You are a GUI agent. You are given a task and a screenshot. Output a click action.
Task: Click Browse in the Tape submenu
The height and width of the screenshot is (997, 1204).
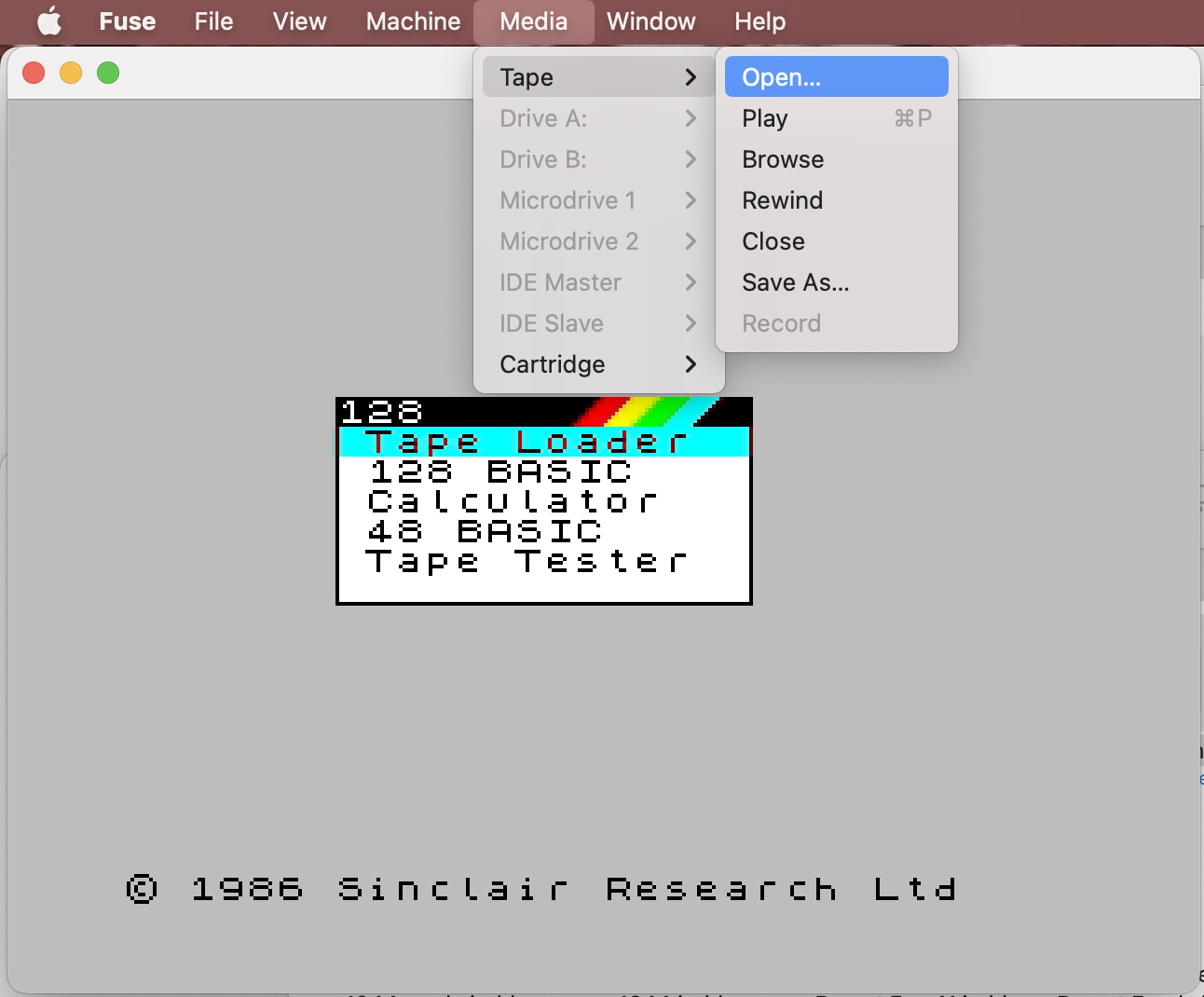tap(836, 159)
